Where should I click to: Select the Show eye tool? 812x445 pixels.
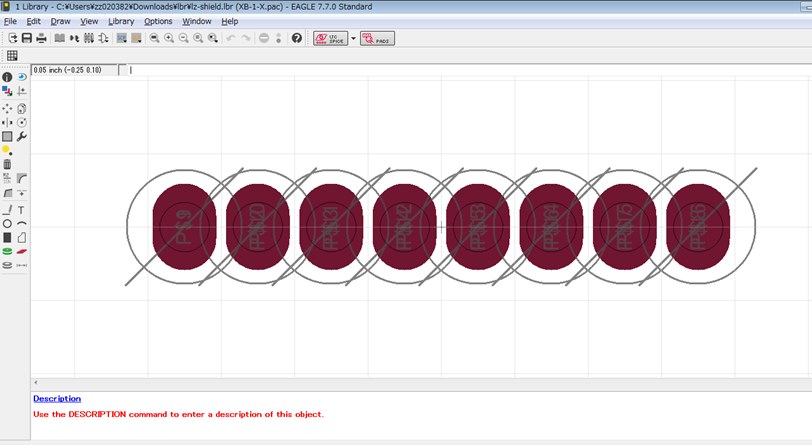22,77
